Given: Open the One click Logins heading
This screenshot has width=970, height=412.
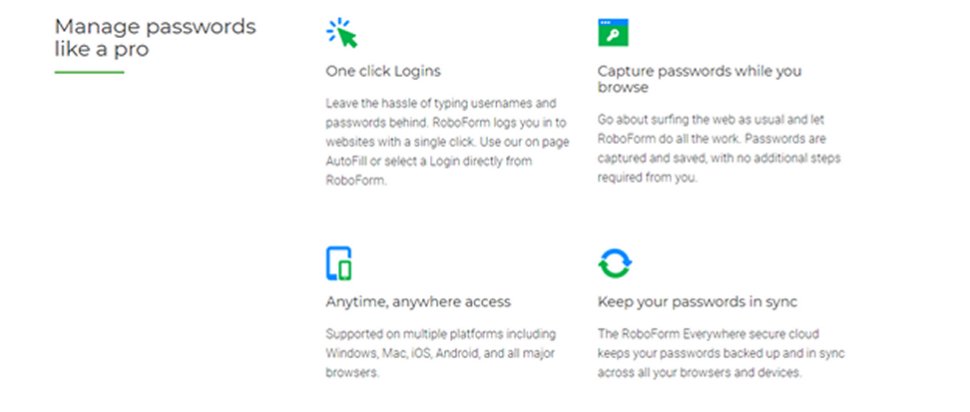Looking at the screenshot, I should (x=383, y=71).
